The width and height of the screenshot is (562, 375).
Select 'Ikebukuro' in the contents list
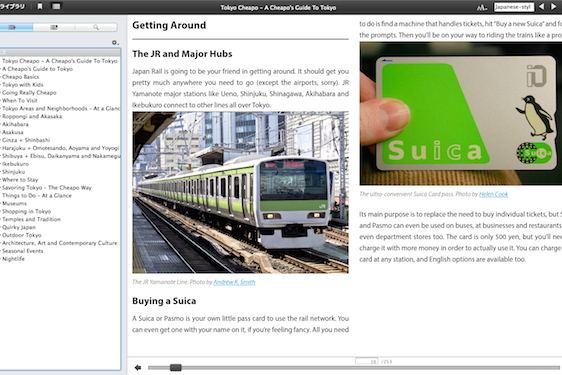[x=15, y=164]
